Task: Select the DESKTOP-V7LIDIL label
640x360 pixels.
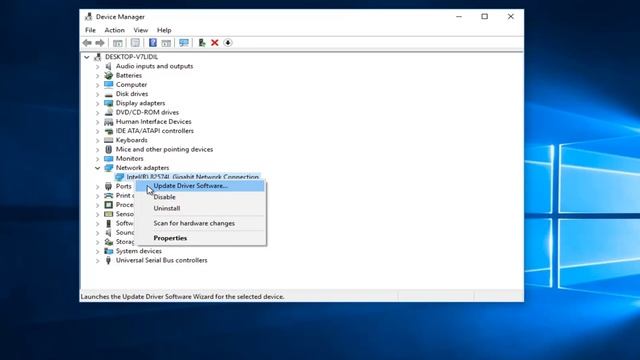Action: (131, 57)
